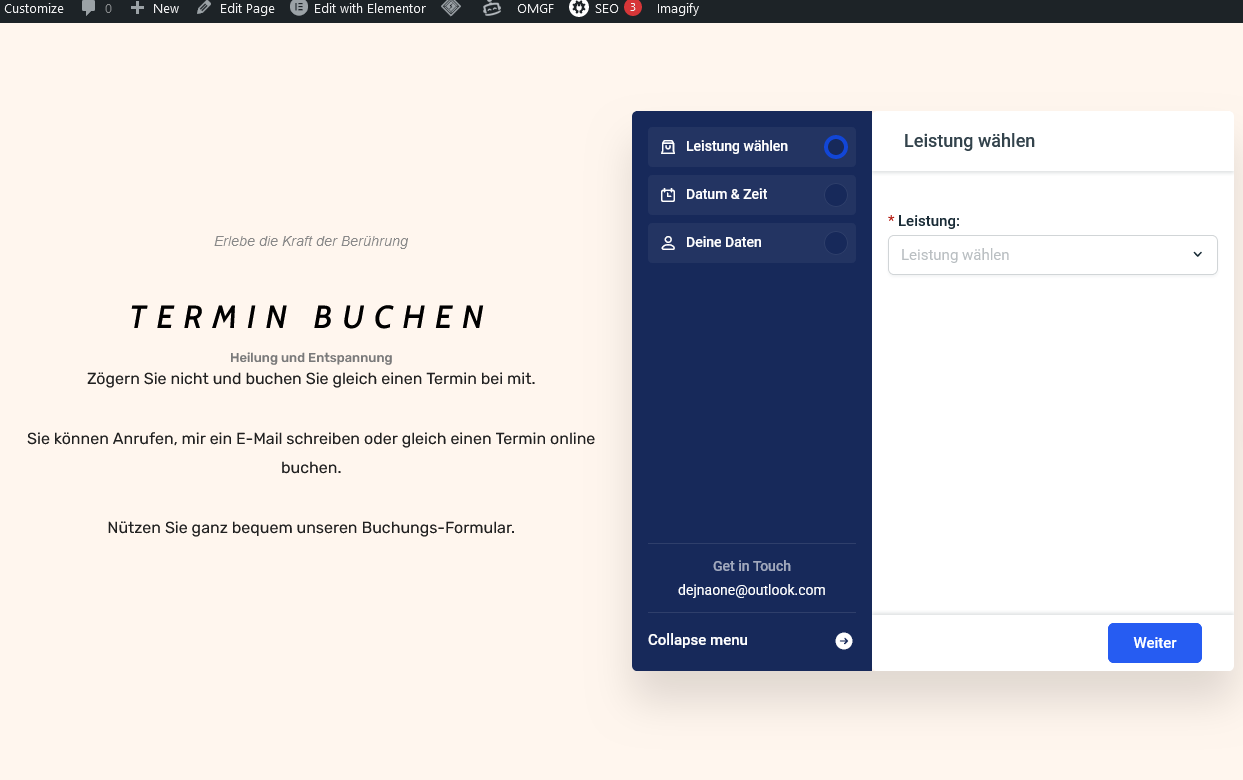
Task: Click the dejnaone@outlook.com email link
Action: point(751,590)
